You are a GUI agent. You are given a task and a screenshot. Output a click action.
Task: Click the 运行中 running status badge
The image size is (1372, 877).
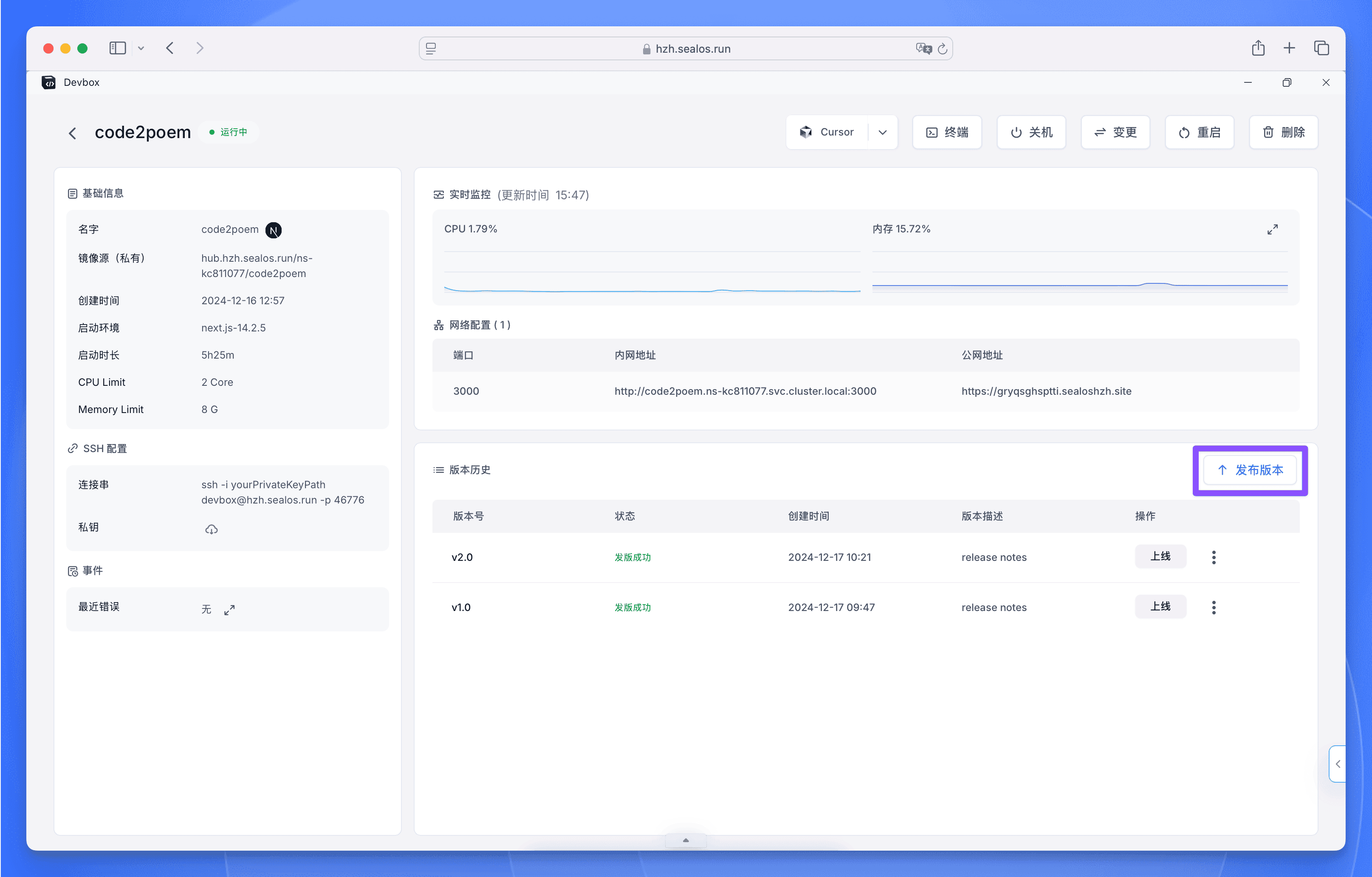(228, 132)
